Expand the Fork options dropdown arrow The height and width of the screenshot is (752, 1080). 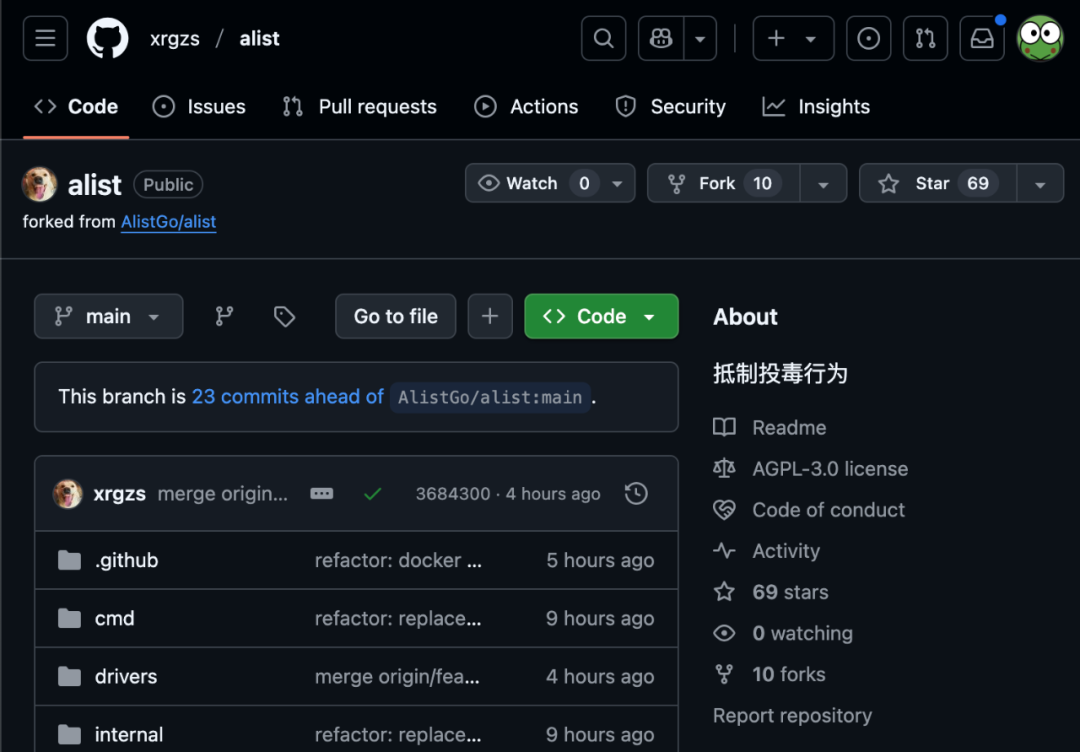pos(823,184)
